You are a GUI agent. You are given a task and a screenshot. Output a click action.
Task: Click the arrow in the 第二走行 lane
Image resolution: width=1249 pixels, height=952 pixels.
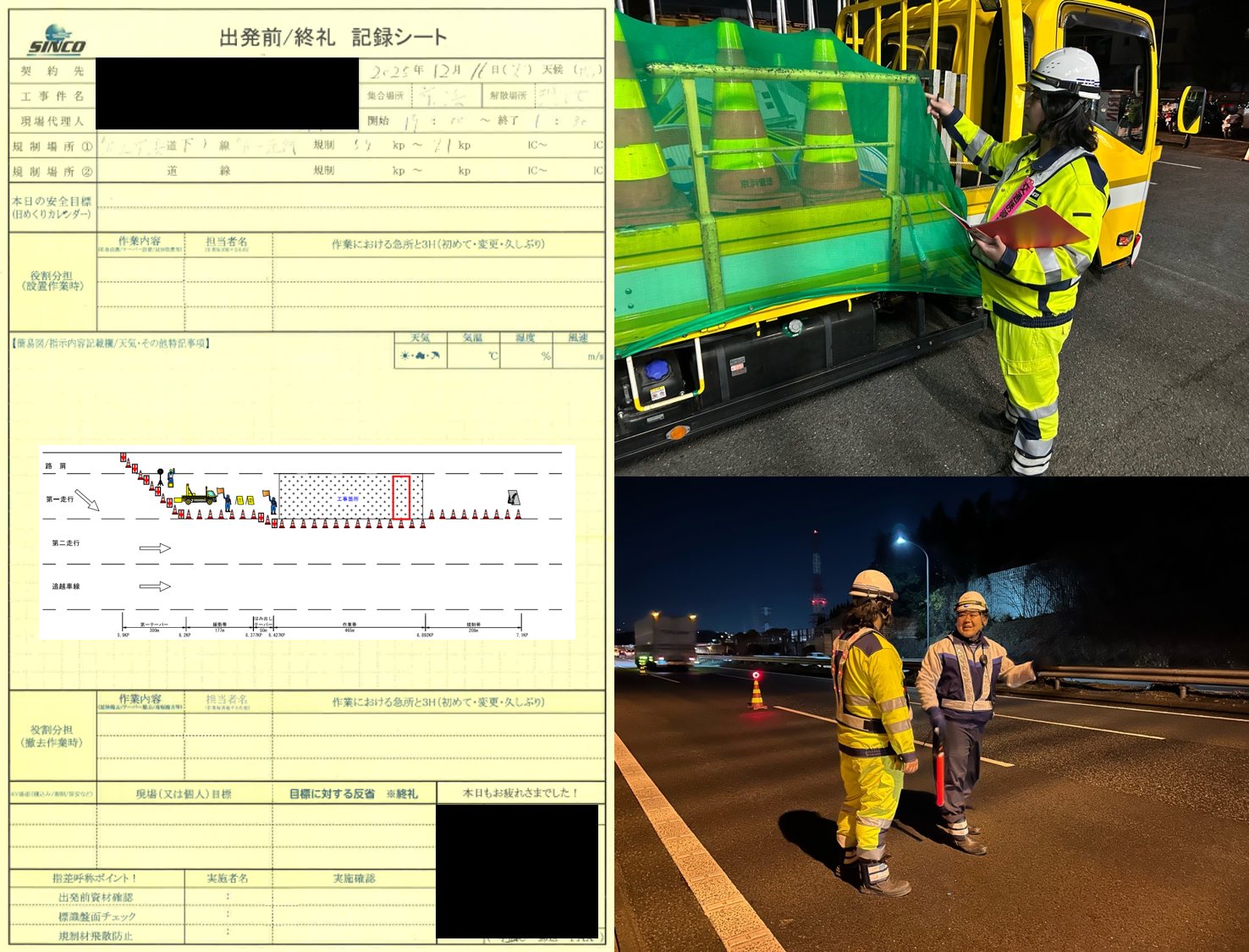point(155,548)
